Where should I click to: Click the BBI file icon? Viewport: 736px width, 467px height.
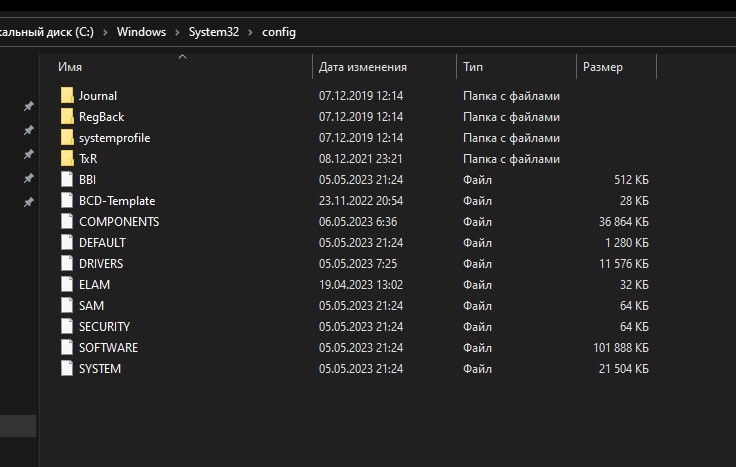(x=67, y=179)
